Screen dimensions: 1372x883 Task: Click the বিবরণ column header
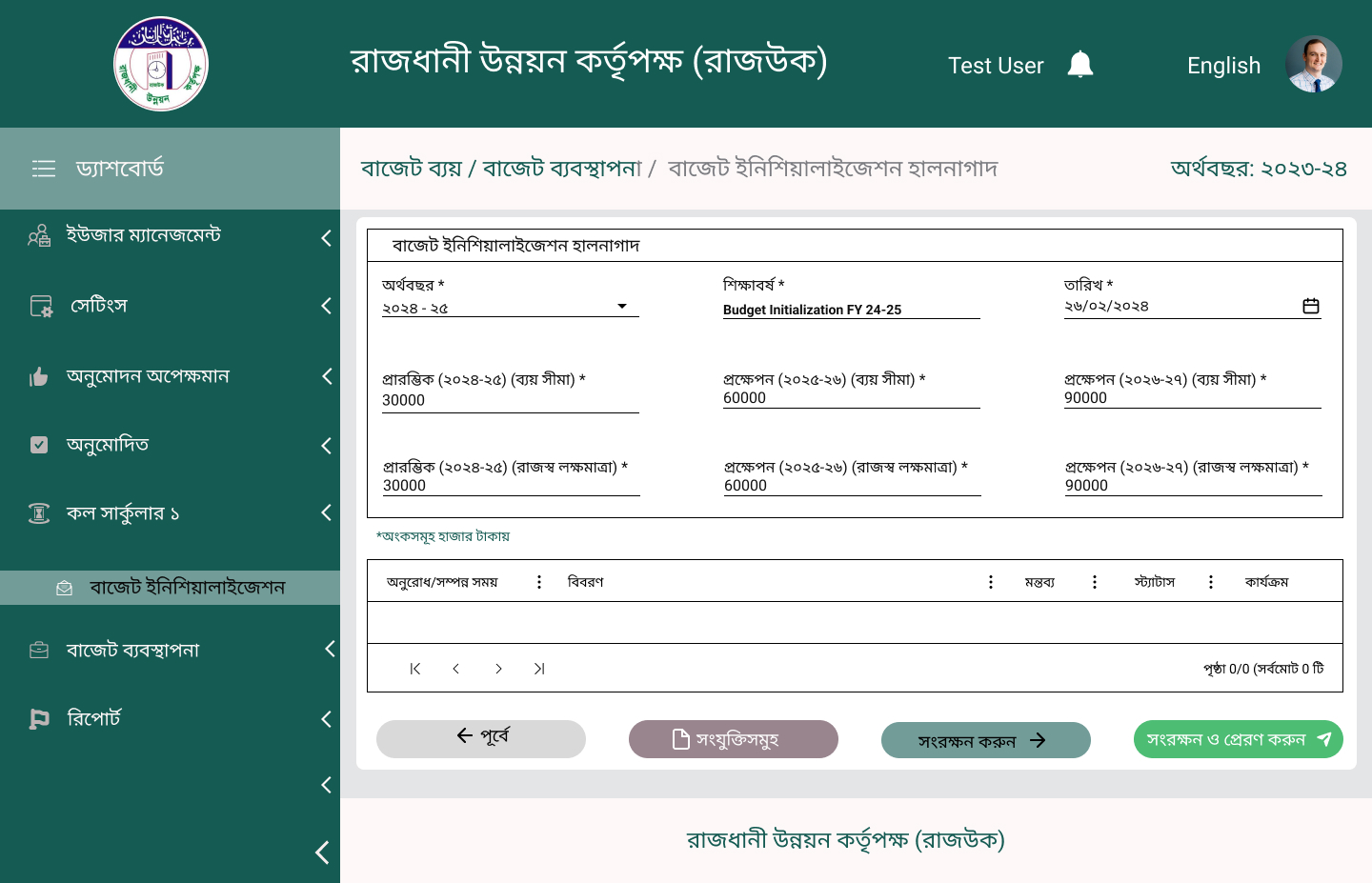[585, 582]
